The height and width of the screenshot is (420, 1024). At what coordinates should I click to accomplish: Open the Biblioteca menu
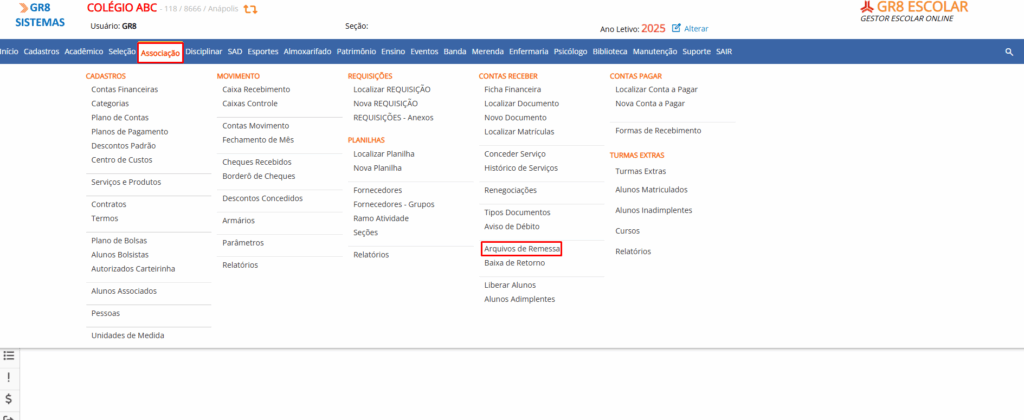click(x=610, y=51)
